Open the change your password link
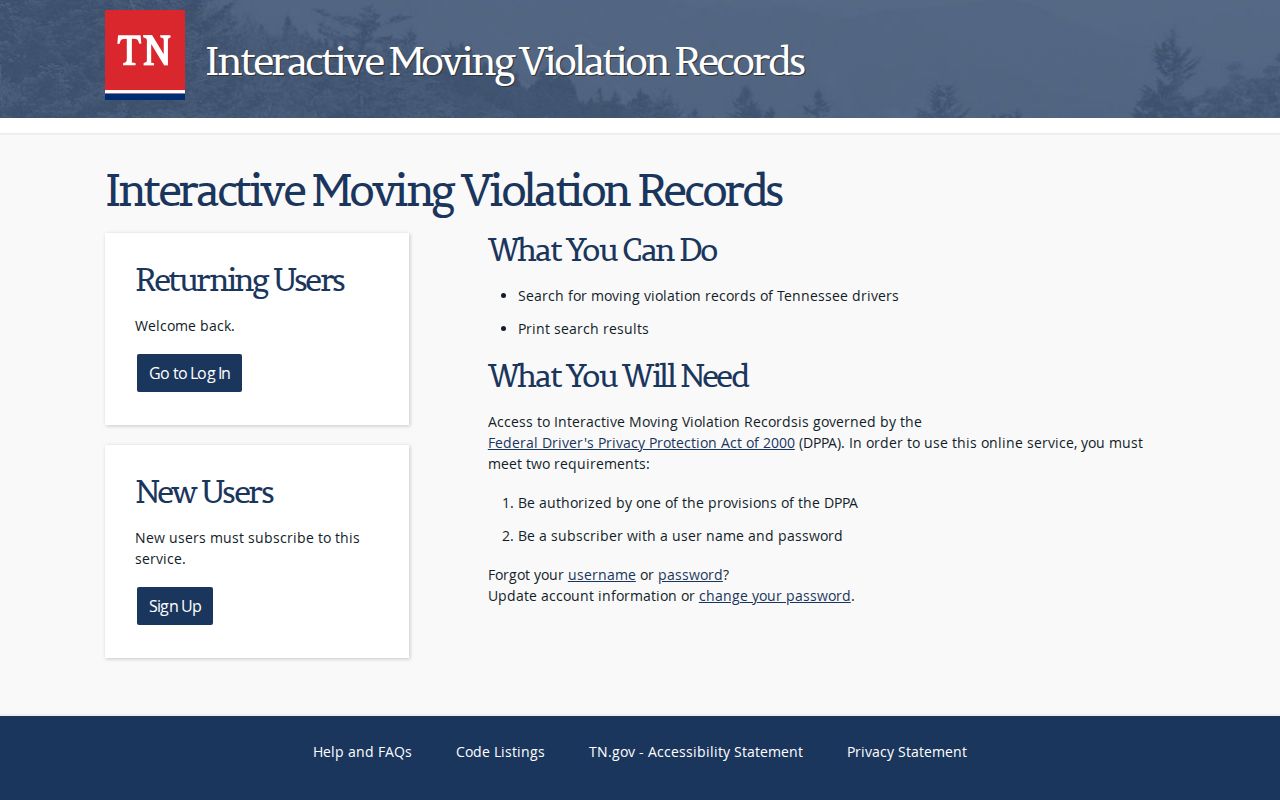The height and width of the screenshot is (800, 1280). click(775, 596)
